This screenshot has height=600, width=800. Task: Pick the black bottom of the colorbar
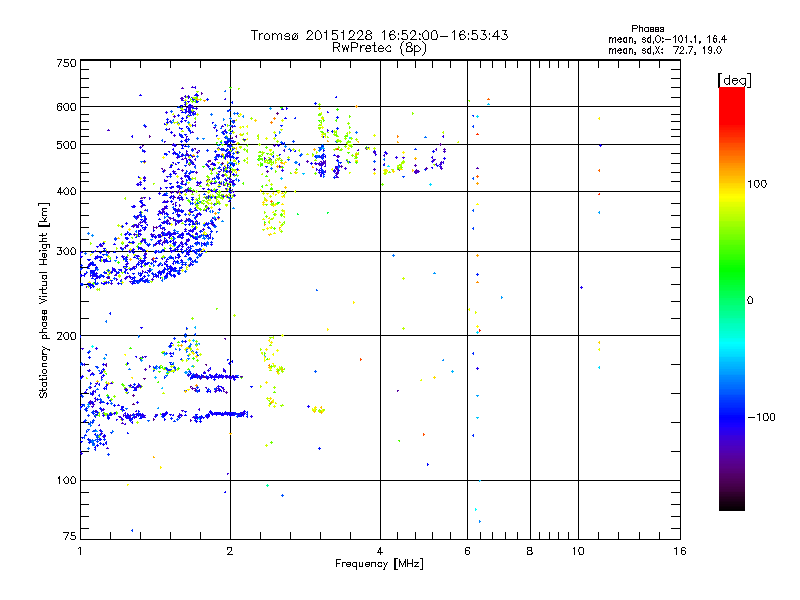pos(732,505)
